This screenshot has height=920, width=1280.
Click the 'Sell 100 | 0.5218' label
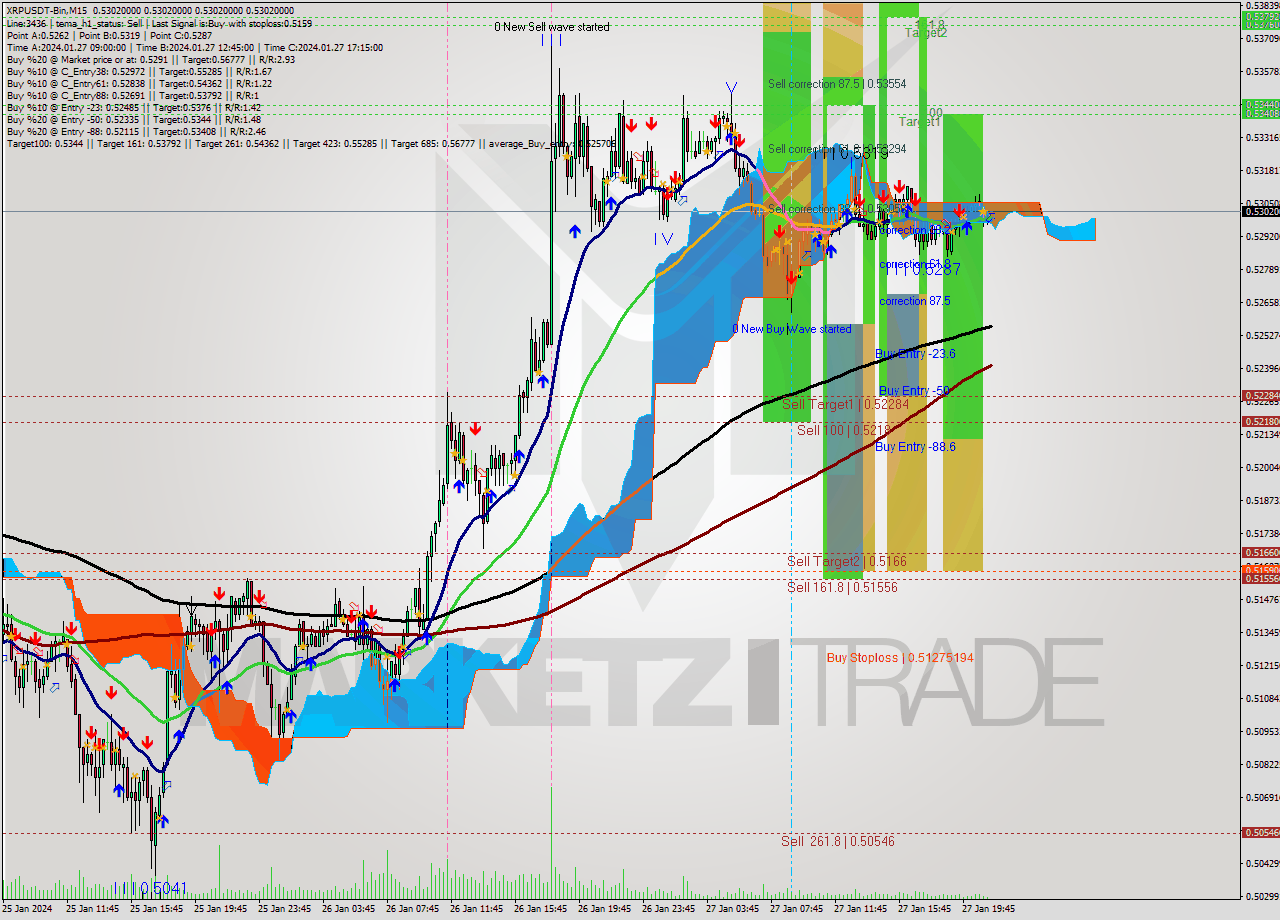tap(843, 430)
